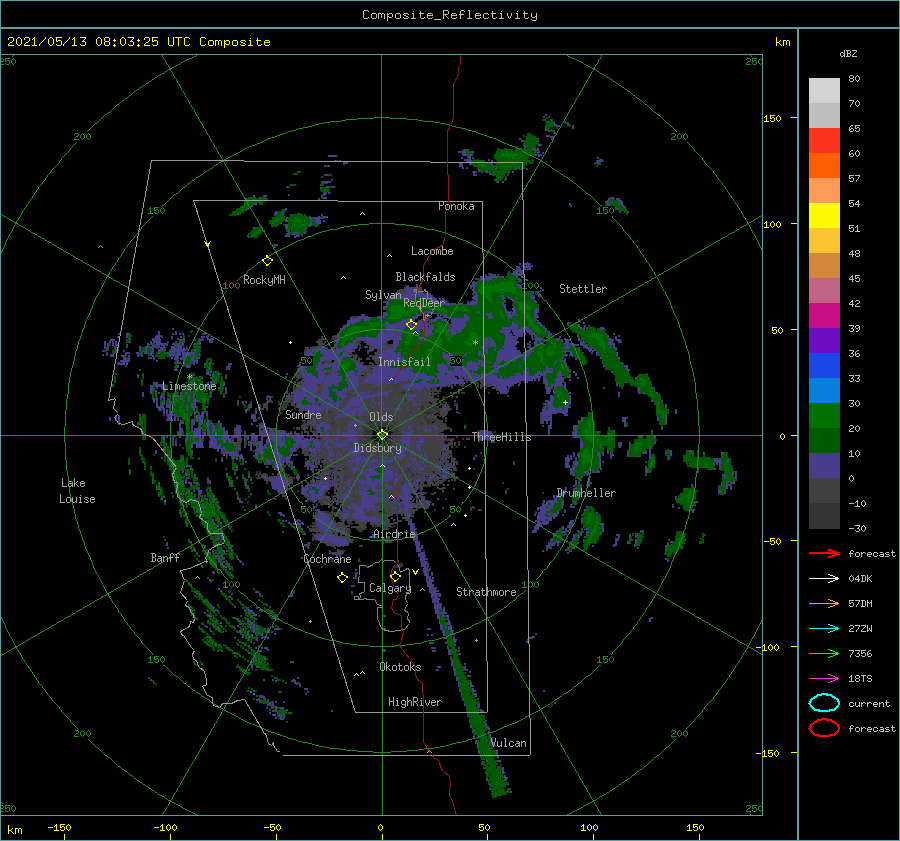
Task: Click the yellow diamond marker near Cochrane
Action: (342, 578)
